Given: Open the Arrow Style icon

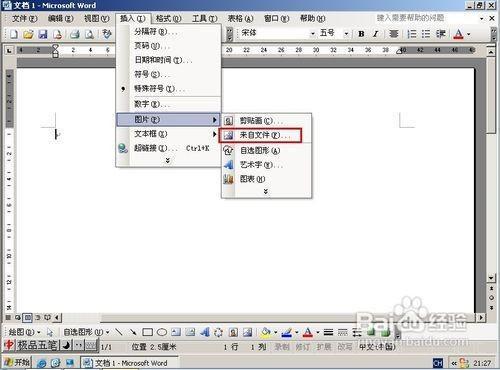Looking at the screenshot, I should pyautogui.click(x=357, y=332).
